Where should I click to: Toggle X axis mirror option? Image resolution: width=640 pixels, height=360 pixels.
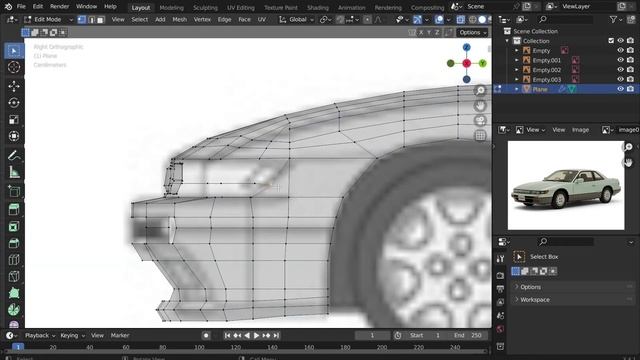point(421,32)
